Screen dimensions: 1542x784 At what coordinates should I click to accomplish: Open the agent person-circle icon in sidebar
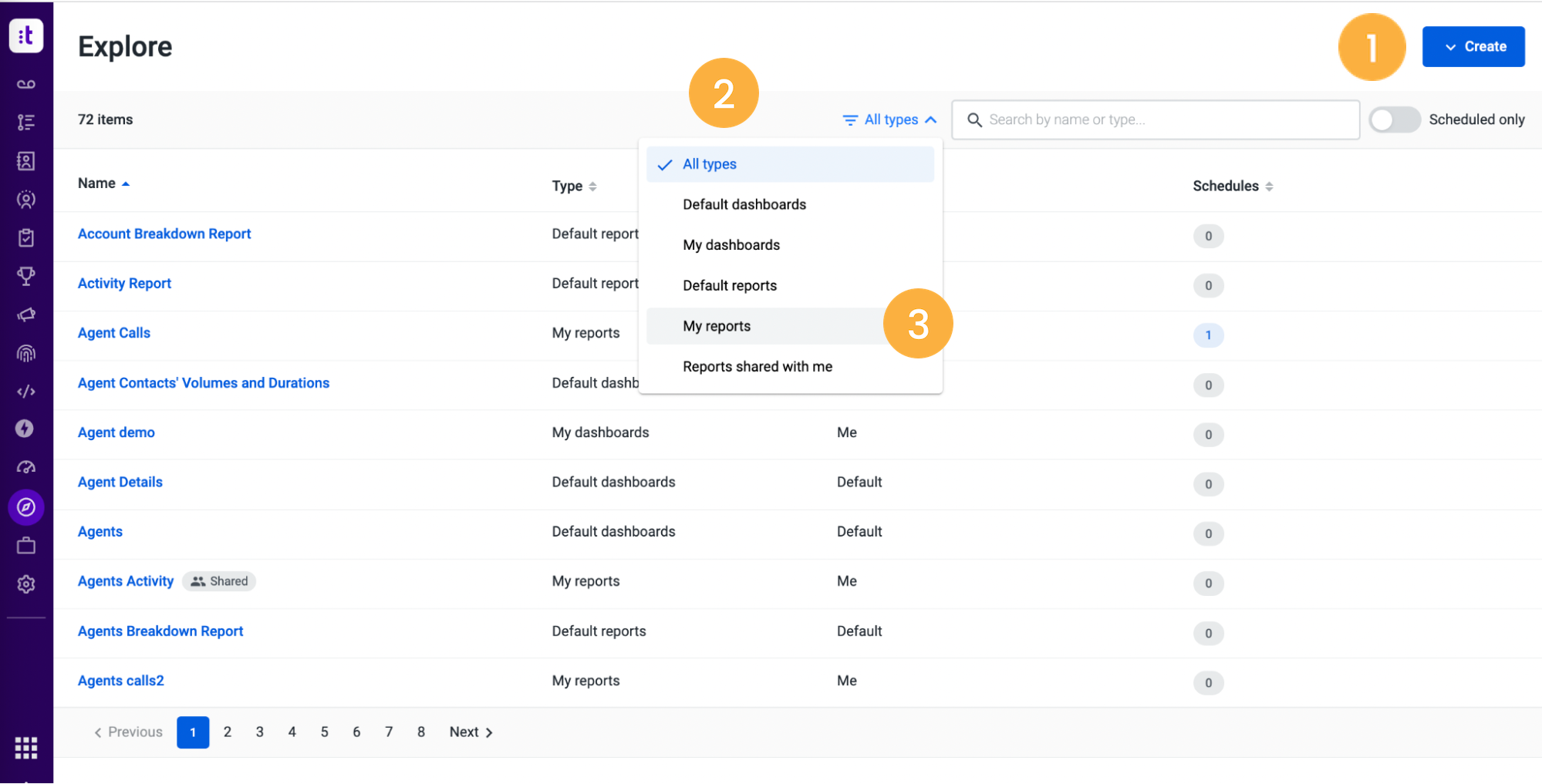coord(25,200)
